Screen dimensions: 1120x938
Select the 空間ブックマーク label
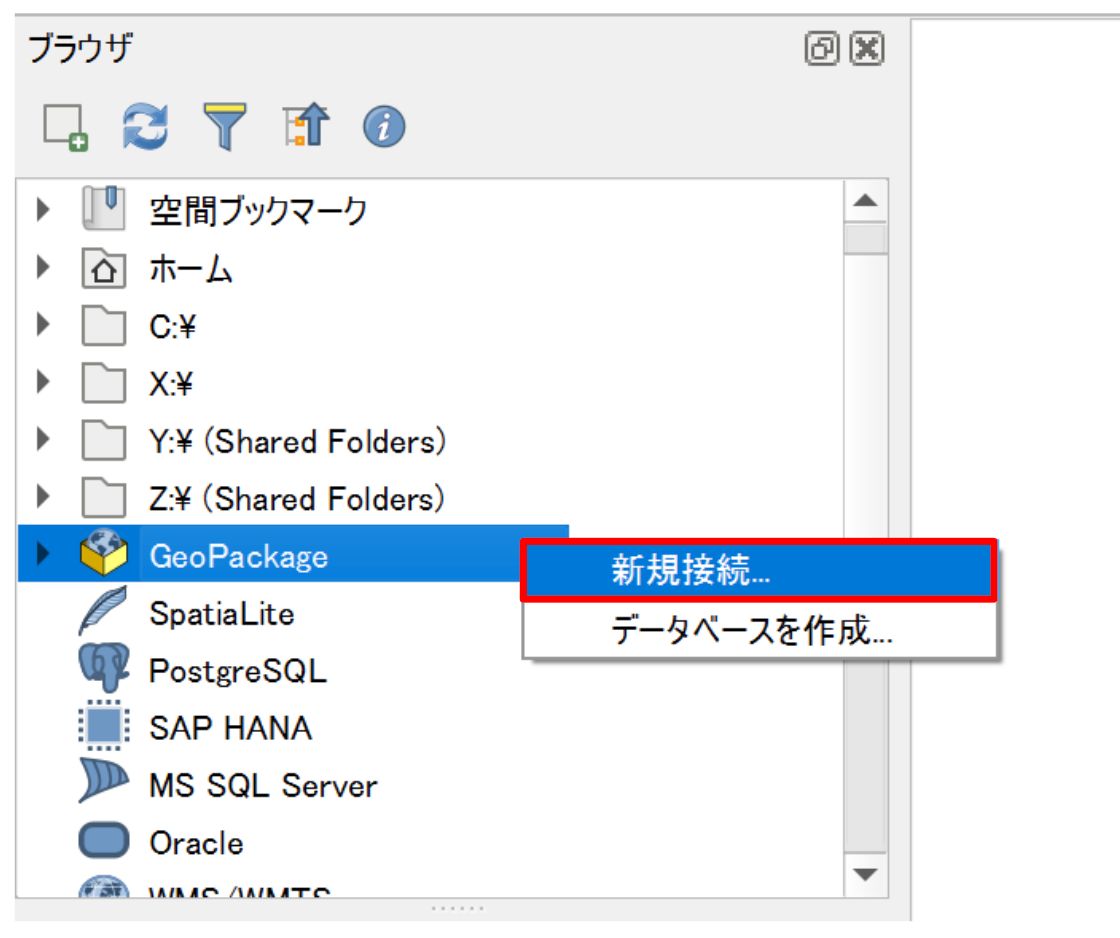coord(258,211)
